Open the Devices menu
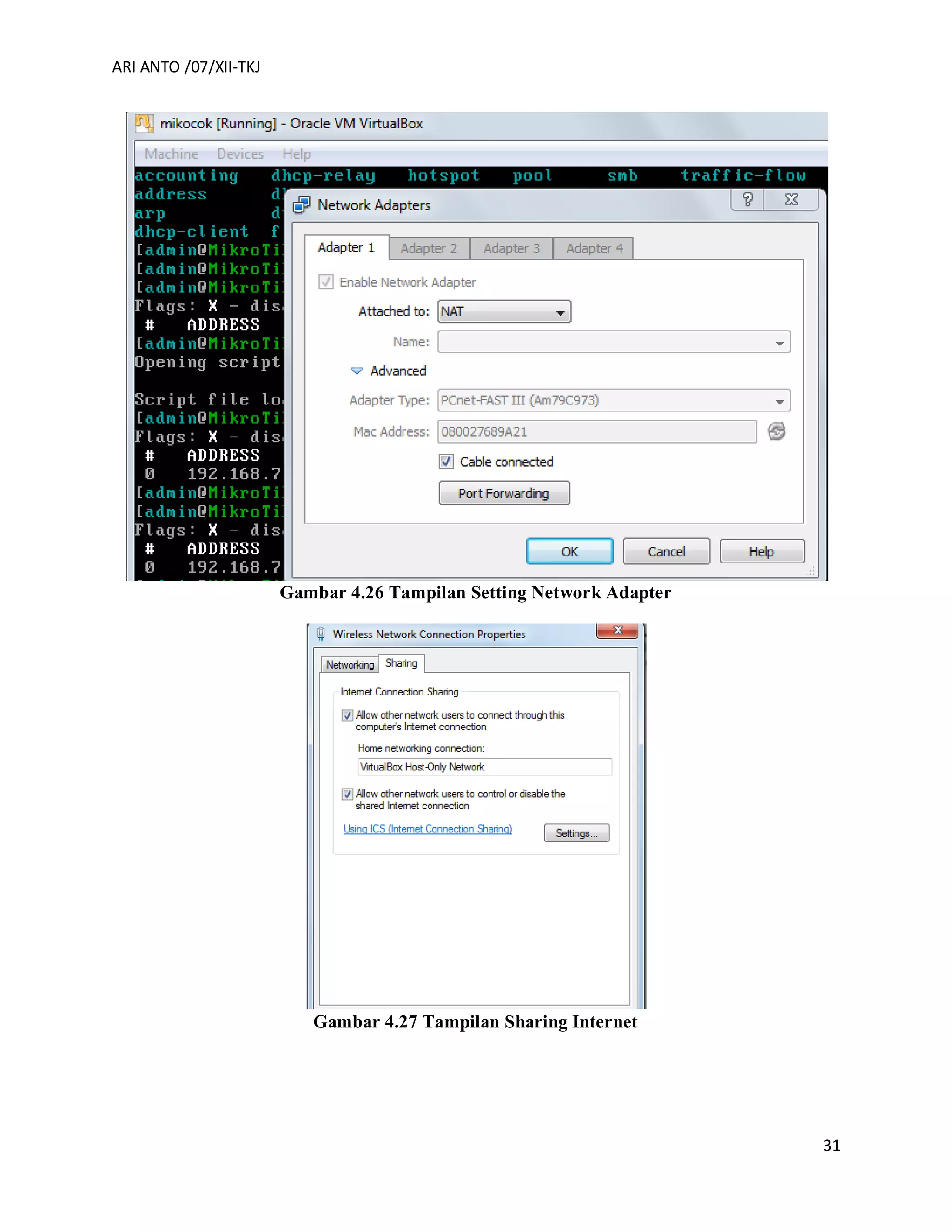The height and width of the screenshot is (1232, 952). click(240, 154)
